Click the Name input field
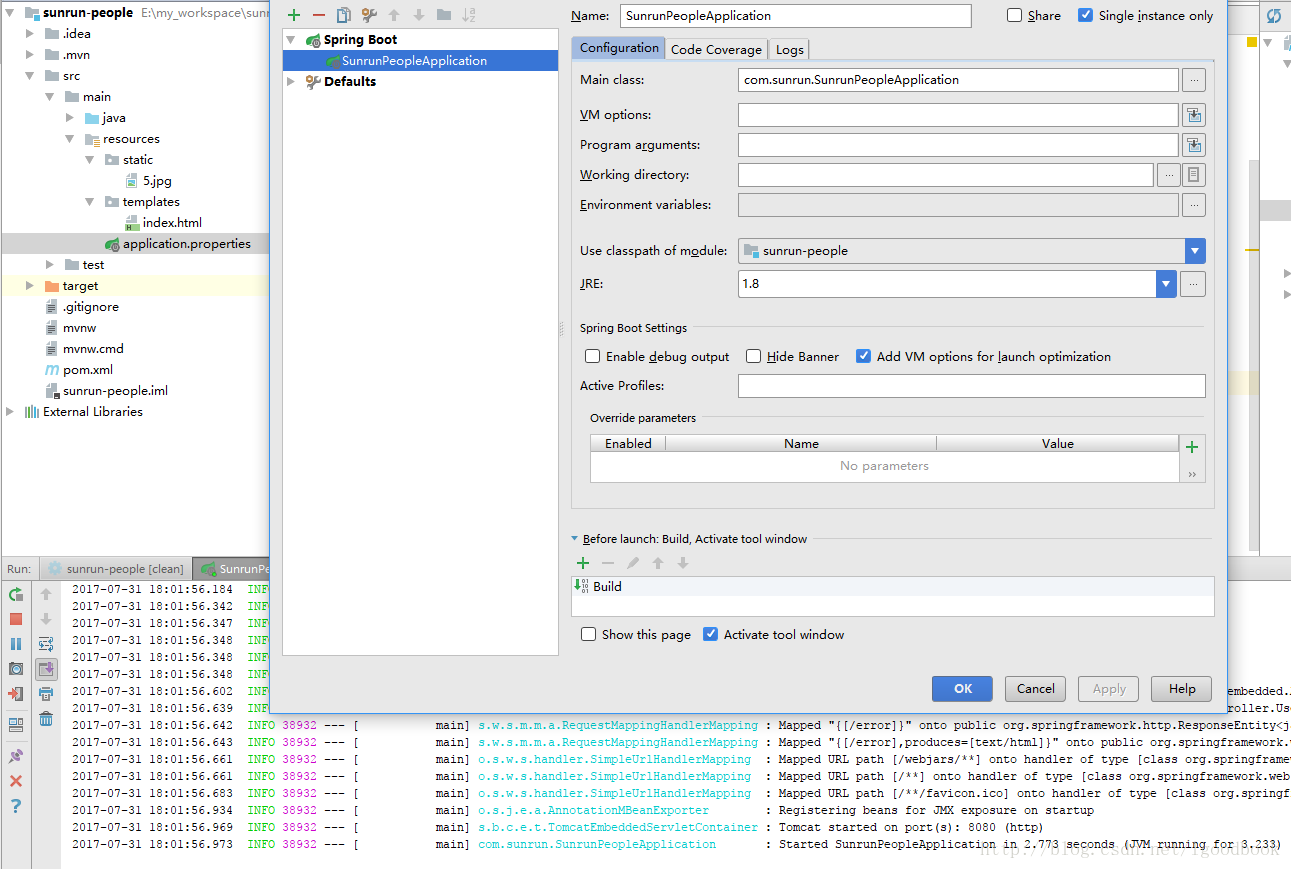The height and width of the screenshot is (869, 1291). click(x=795, y=16)
